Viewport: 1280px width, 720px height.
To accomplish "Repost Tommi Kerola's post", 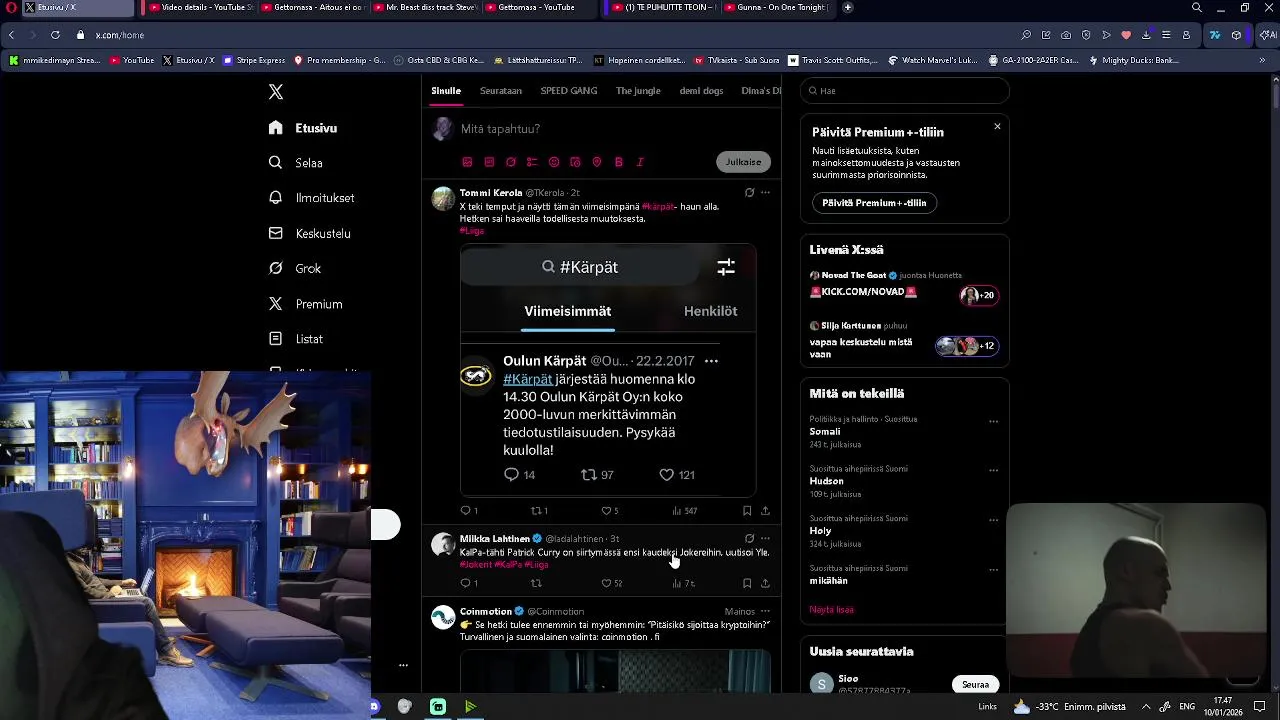I will [x=539, y=511].
